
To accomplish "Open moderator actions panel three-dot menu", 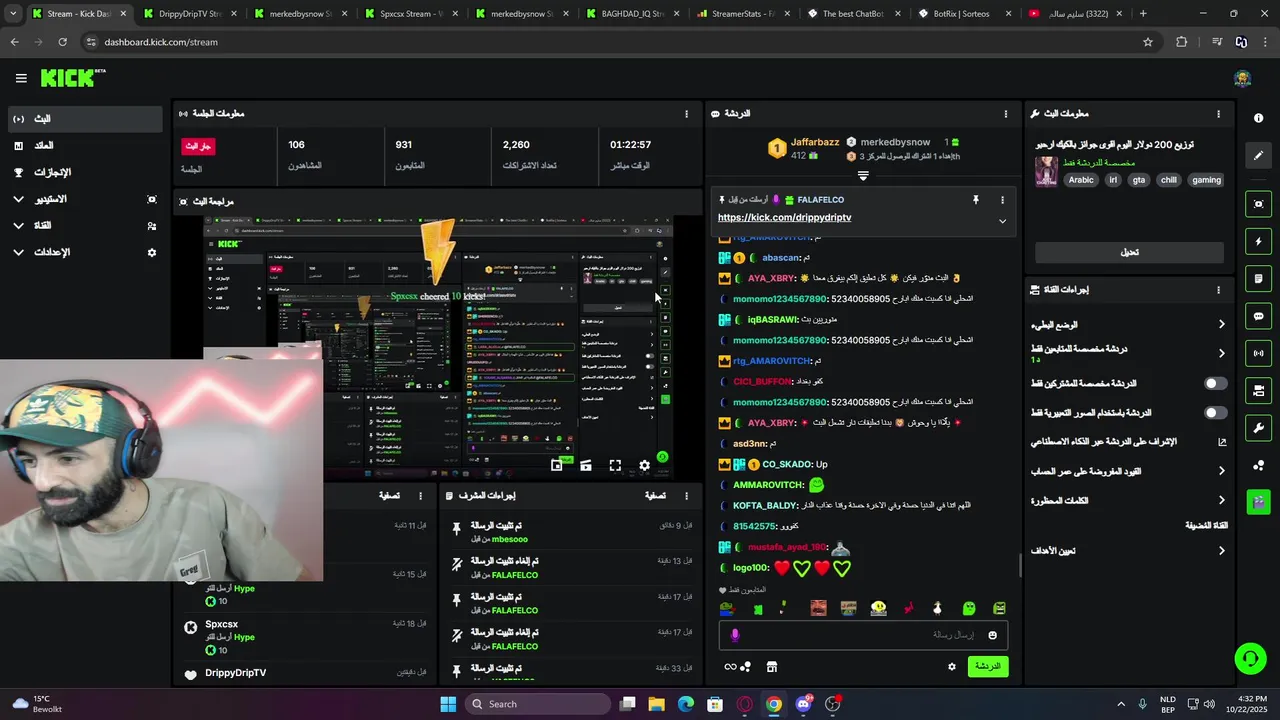I will click(686, 496).
